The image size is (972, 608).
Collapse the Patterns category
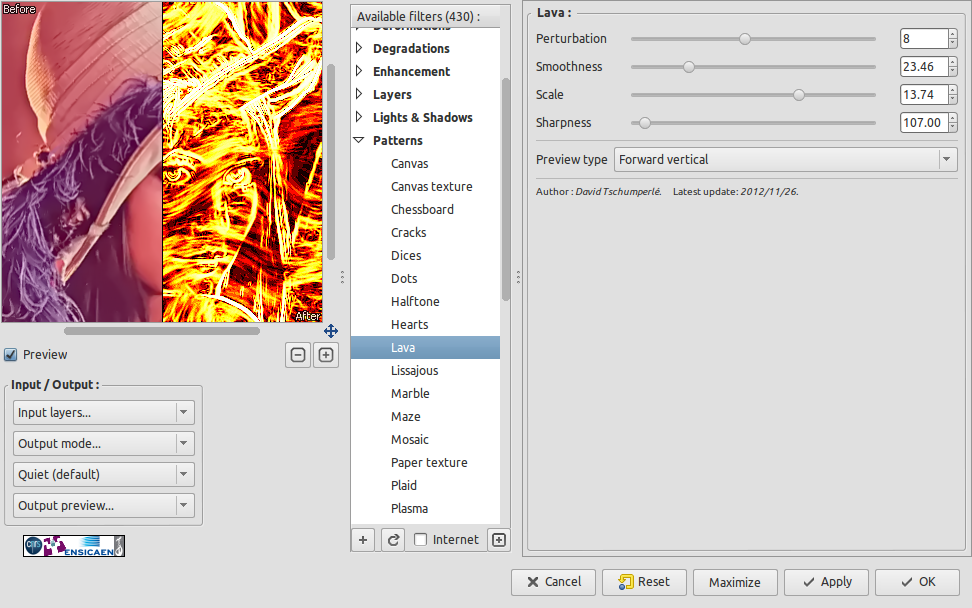click(359, 141)
